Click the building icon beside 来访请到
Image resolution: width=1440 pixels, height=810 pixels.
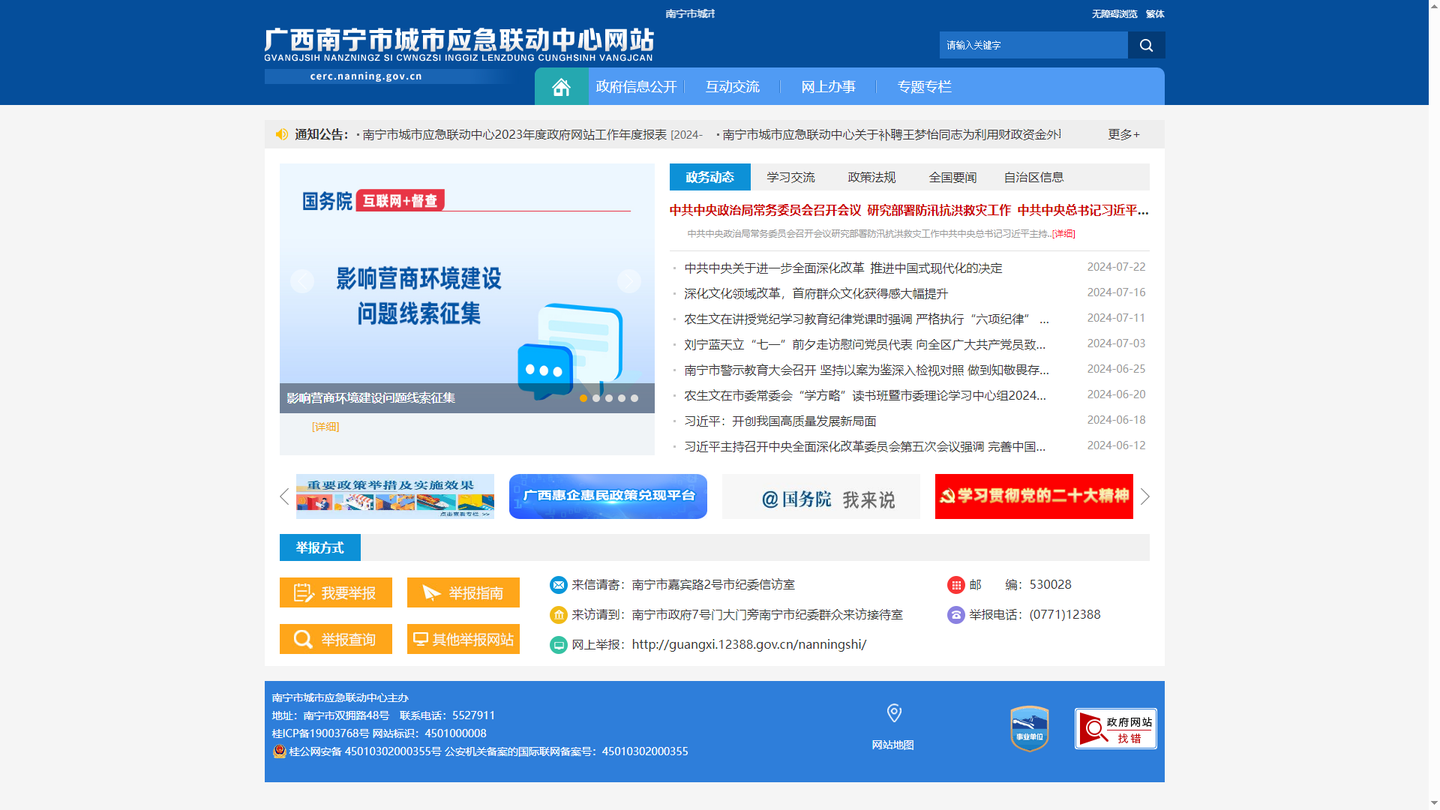[559, 615]
